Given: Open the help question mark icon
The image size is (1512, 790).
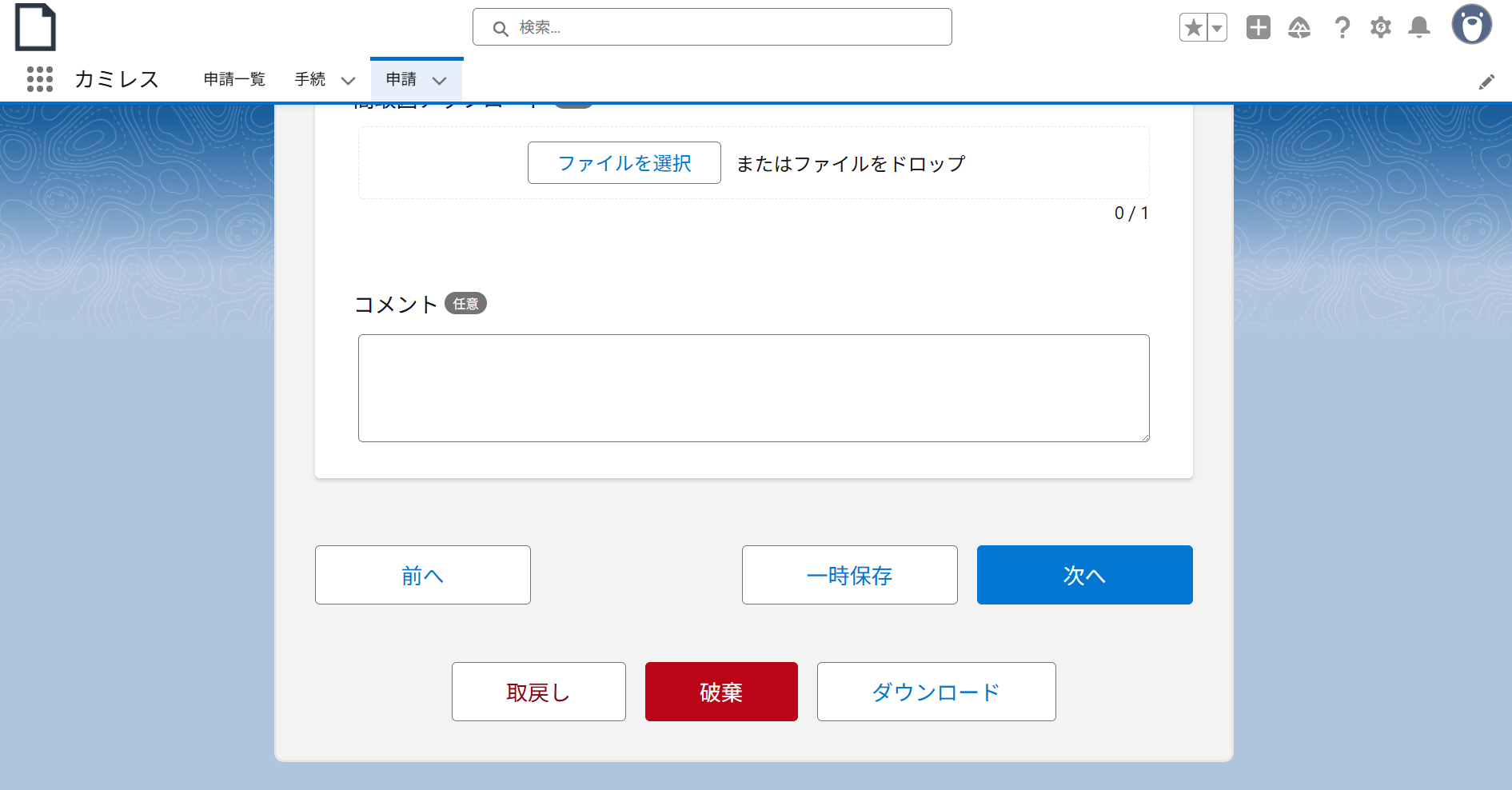Looking at the screenshot, I should 1342,28.
